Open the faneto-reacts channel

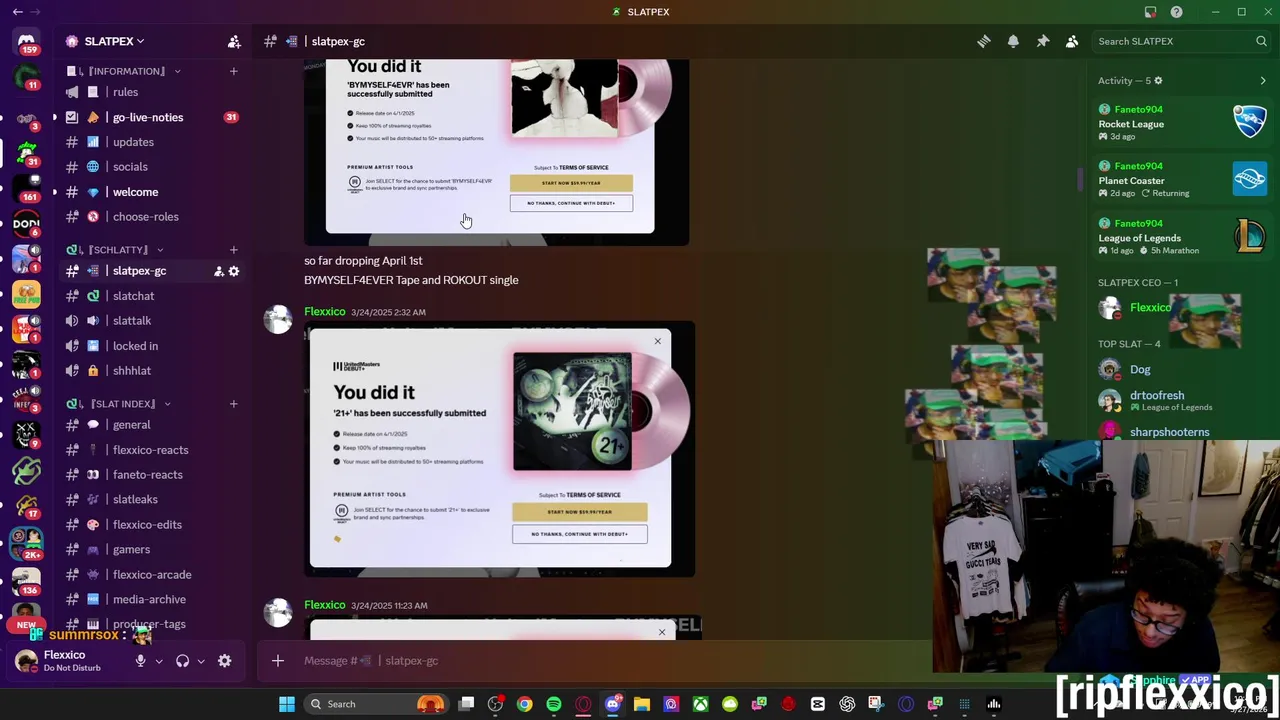click(152, 475)
